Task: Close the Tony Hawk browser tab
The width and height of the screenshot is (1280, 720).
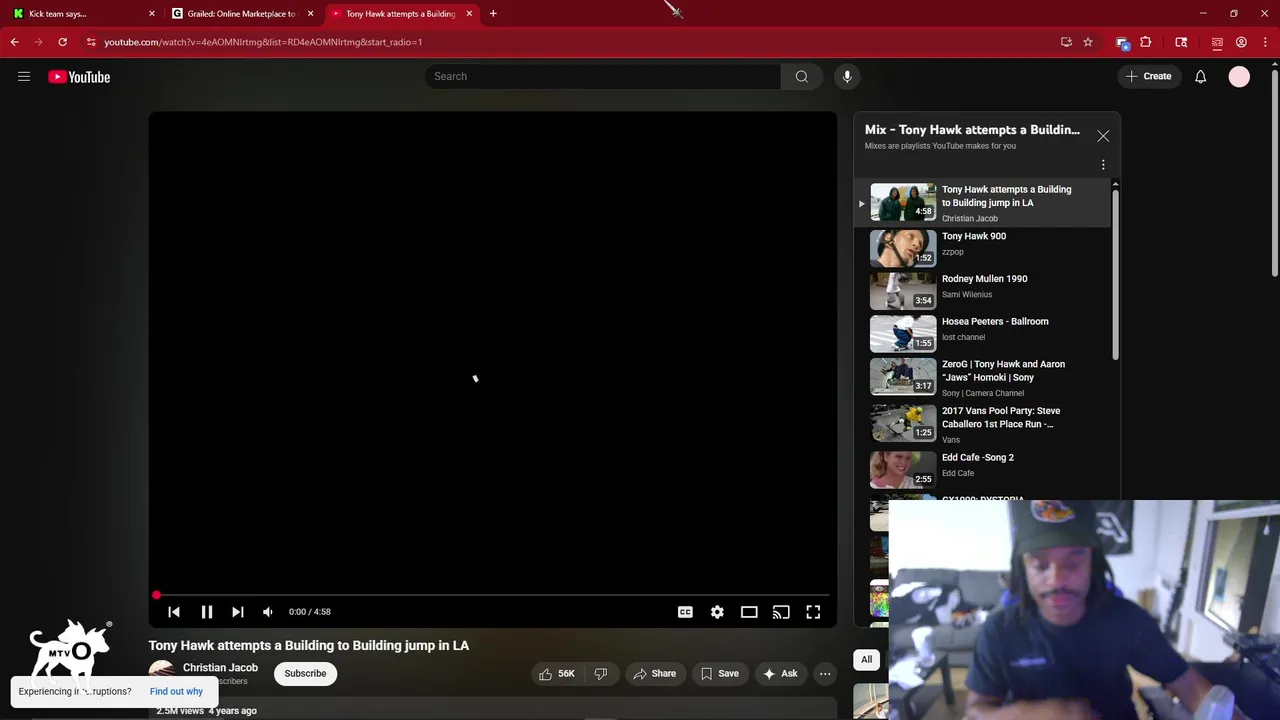Action: coord(469,14)
